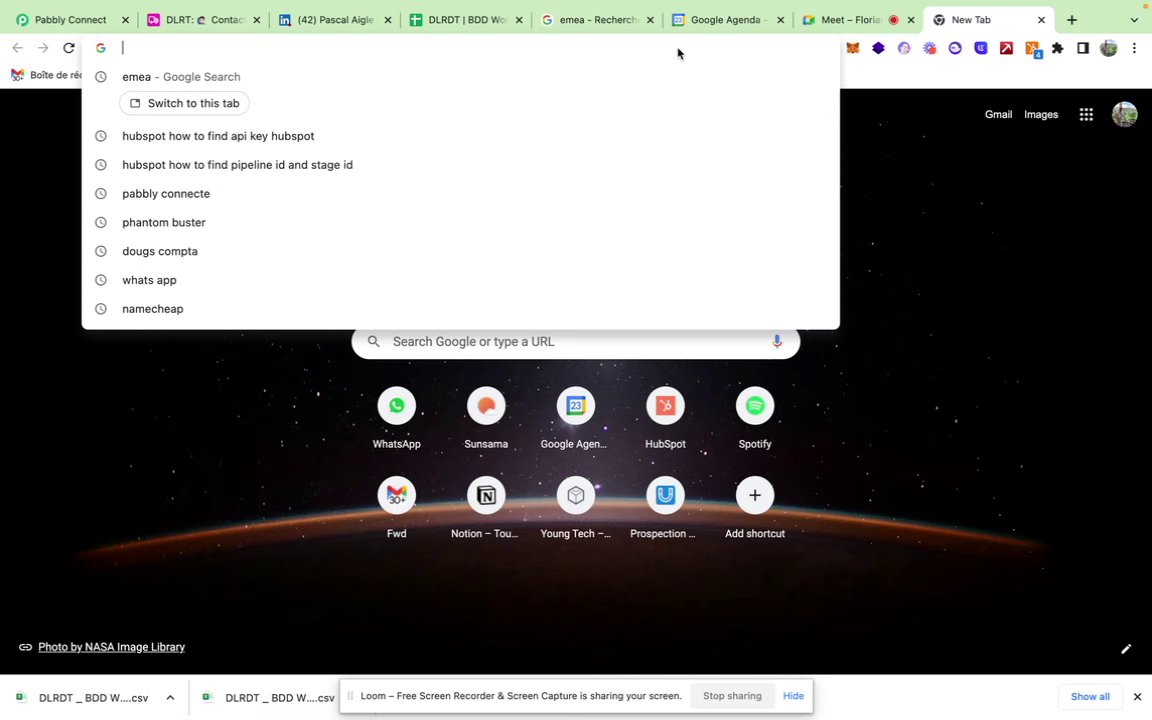Click the Search Google or type a URL box
Viewport: 1152px width, 720px height.
(x=575, y=342)
